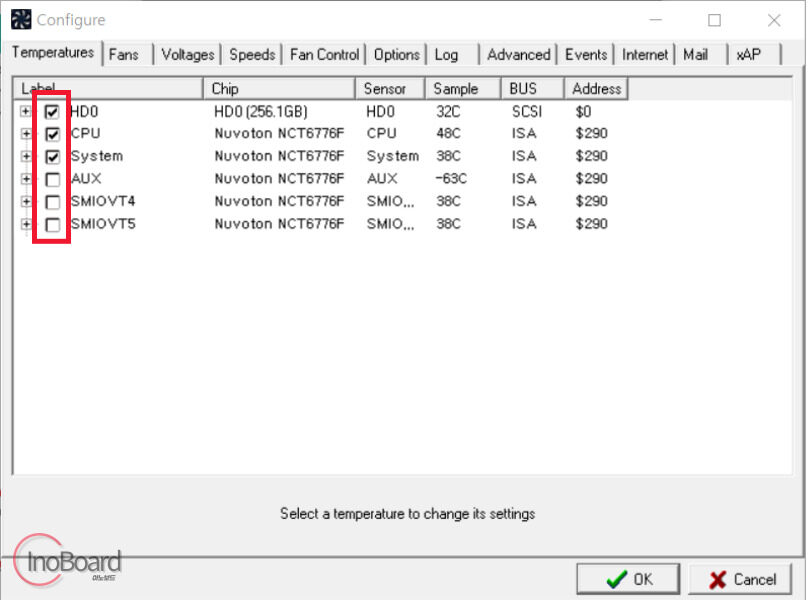The image size is (810, 600).
Task: Close the Configure window
Action: coord(774,20)
